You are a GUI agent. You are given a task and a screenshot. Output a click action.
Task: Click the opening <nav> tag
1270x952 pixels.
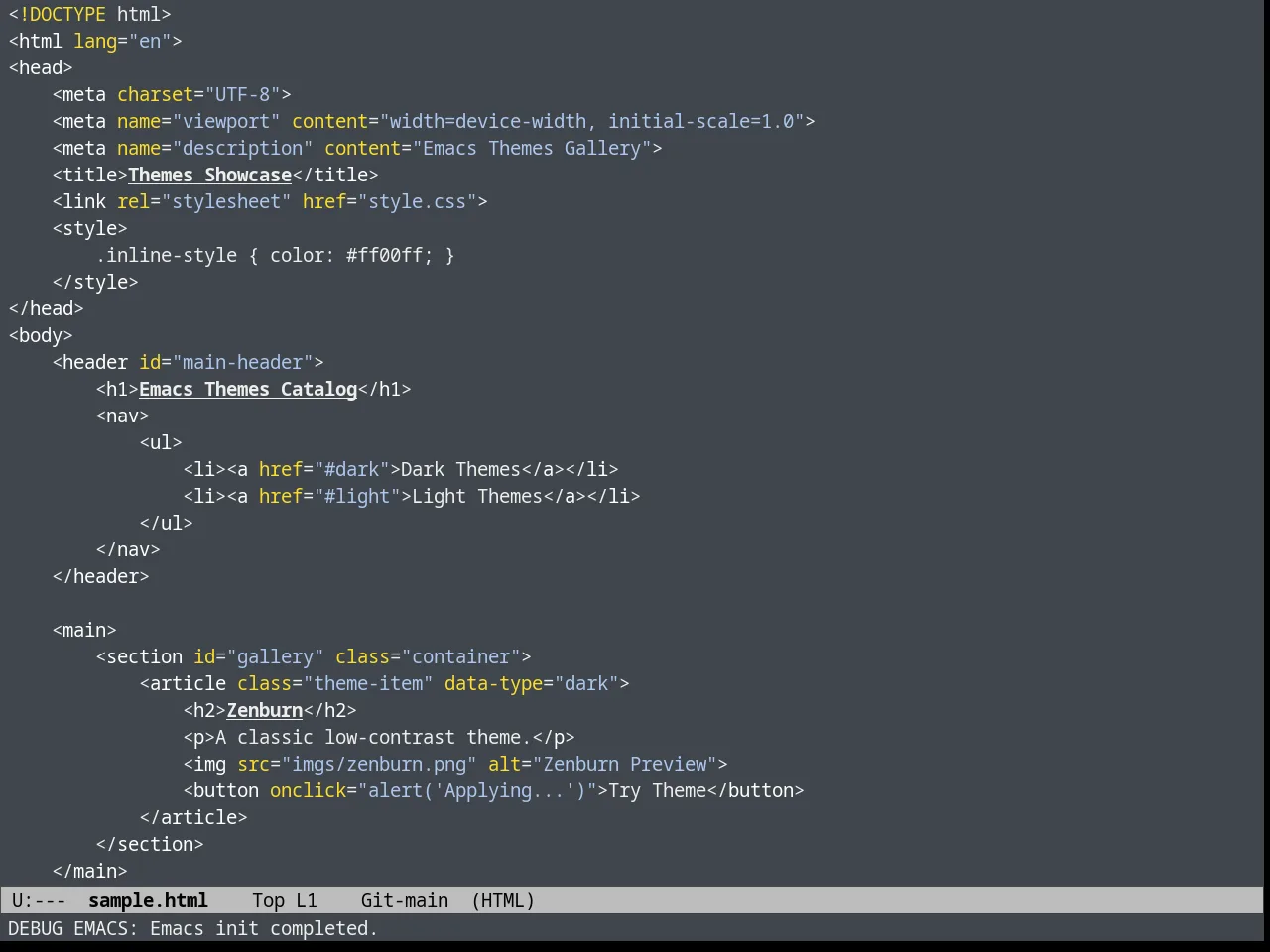tap(122, 416)
